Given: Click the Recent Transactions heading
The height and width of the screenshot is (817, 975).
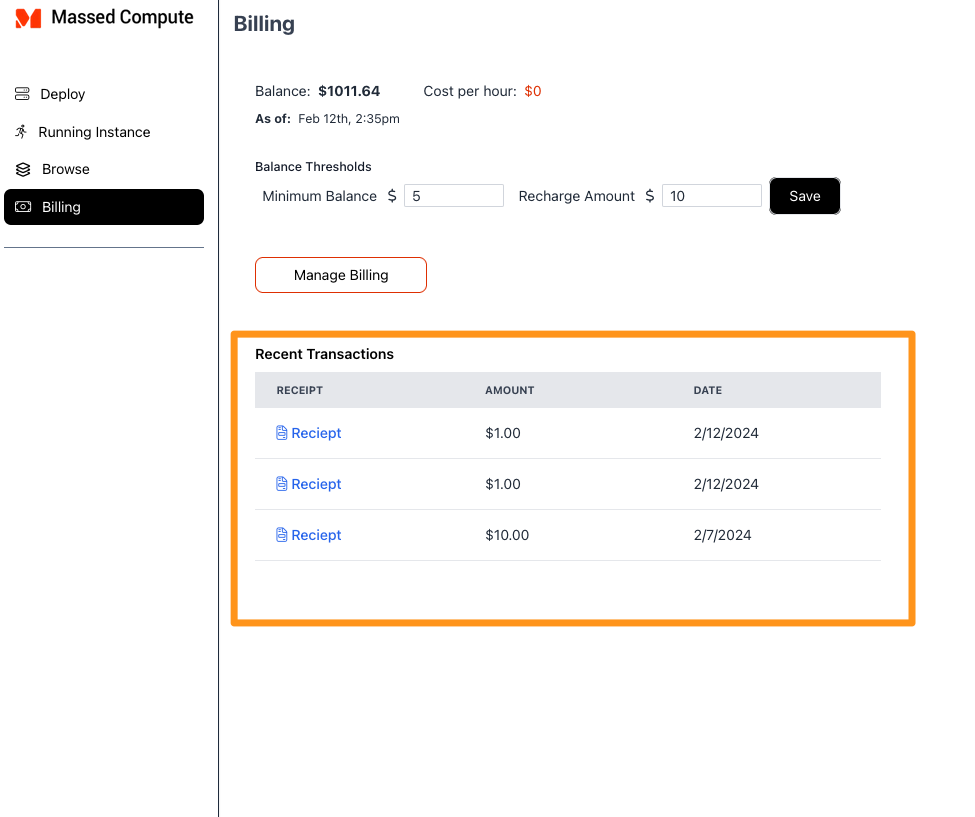Looking at the screenshot, I should point(324,354).
